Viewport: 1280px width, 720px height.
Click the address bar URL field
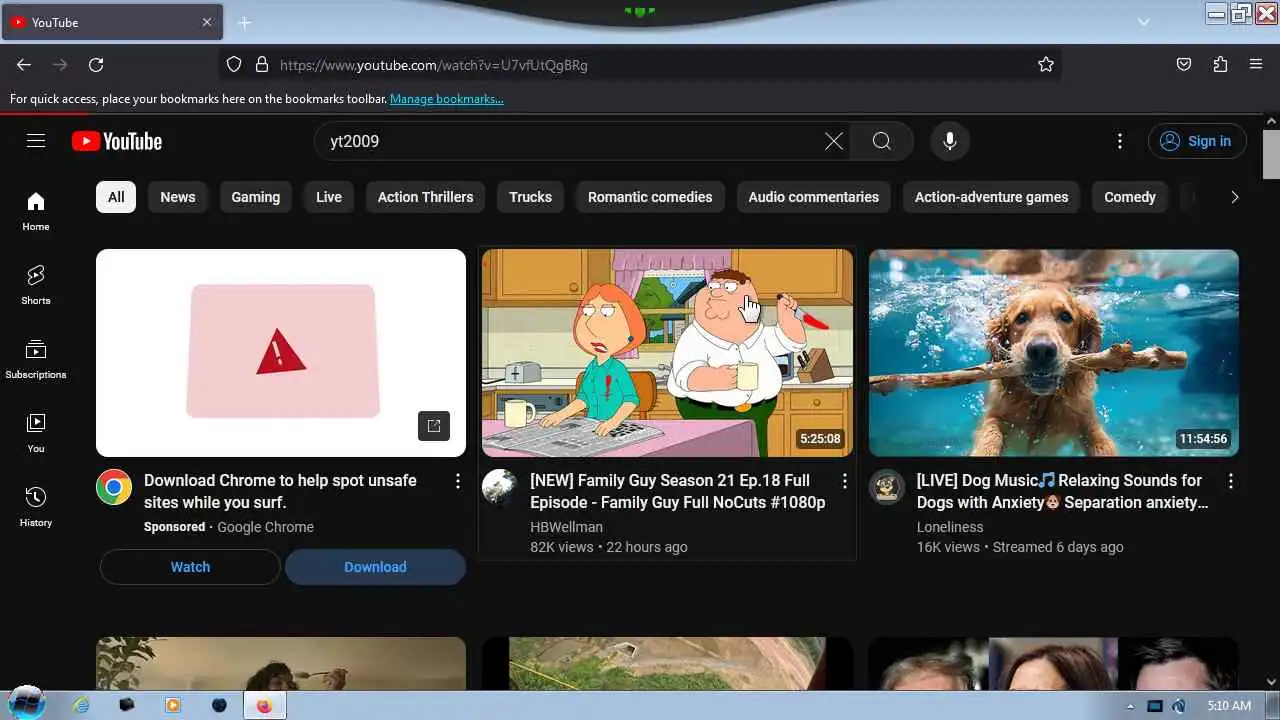click(640, 65)
